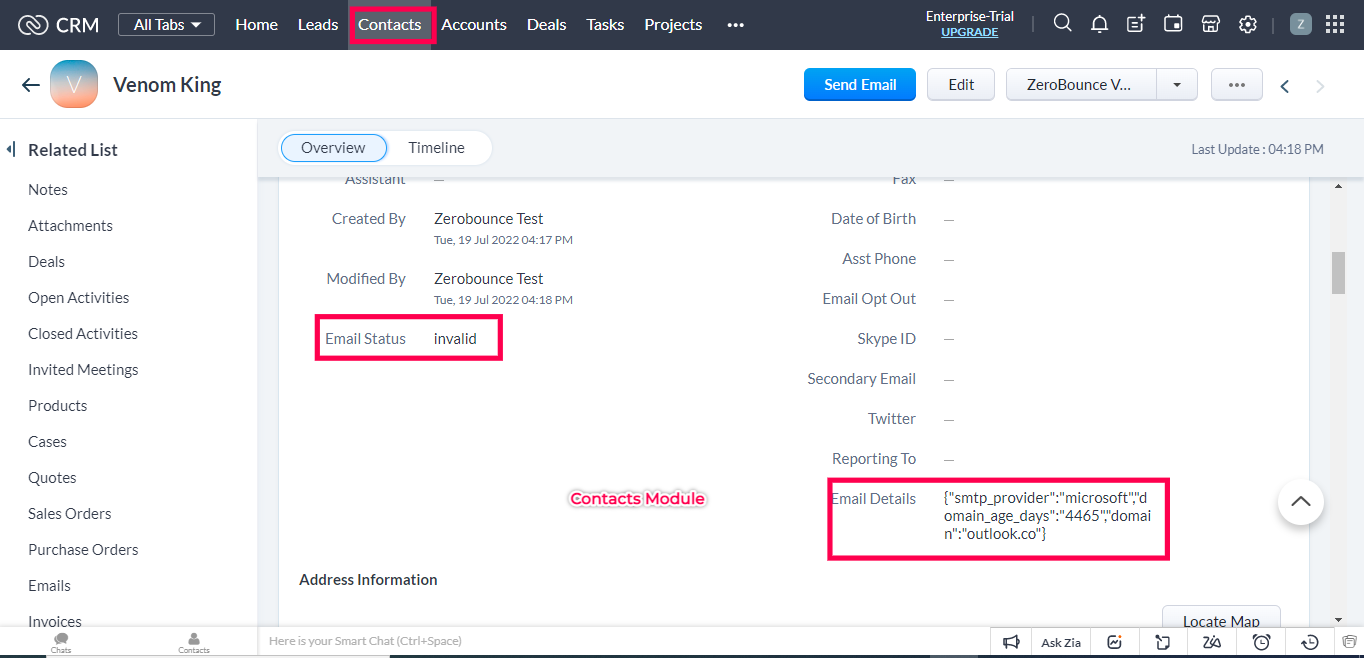Click the Email Details JSON value
Viewport: 1364px width, 658px height.
[1047, 515]
